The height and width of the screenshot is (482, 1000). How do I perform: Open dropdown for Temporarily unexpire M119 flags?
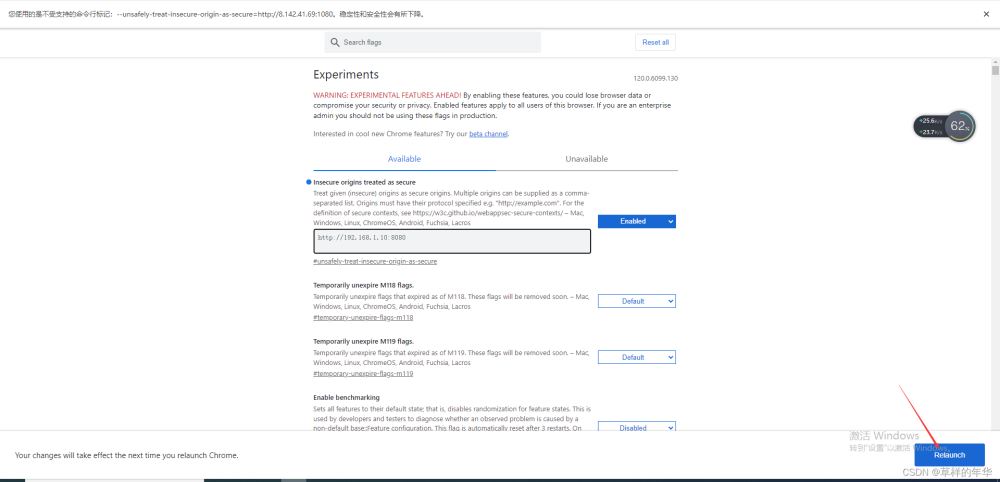[636, 358]
